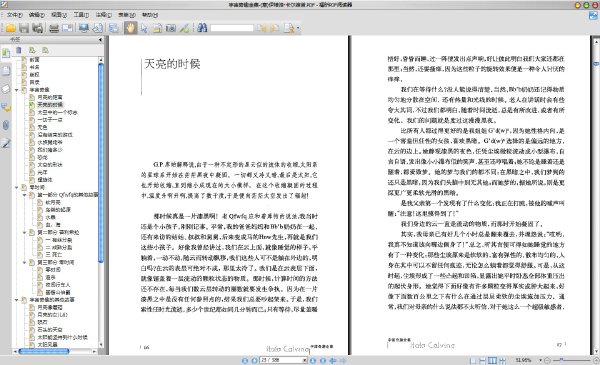Open the Layers side panel
The width and height of the screenshot is (600, 365).
(6, 89)
